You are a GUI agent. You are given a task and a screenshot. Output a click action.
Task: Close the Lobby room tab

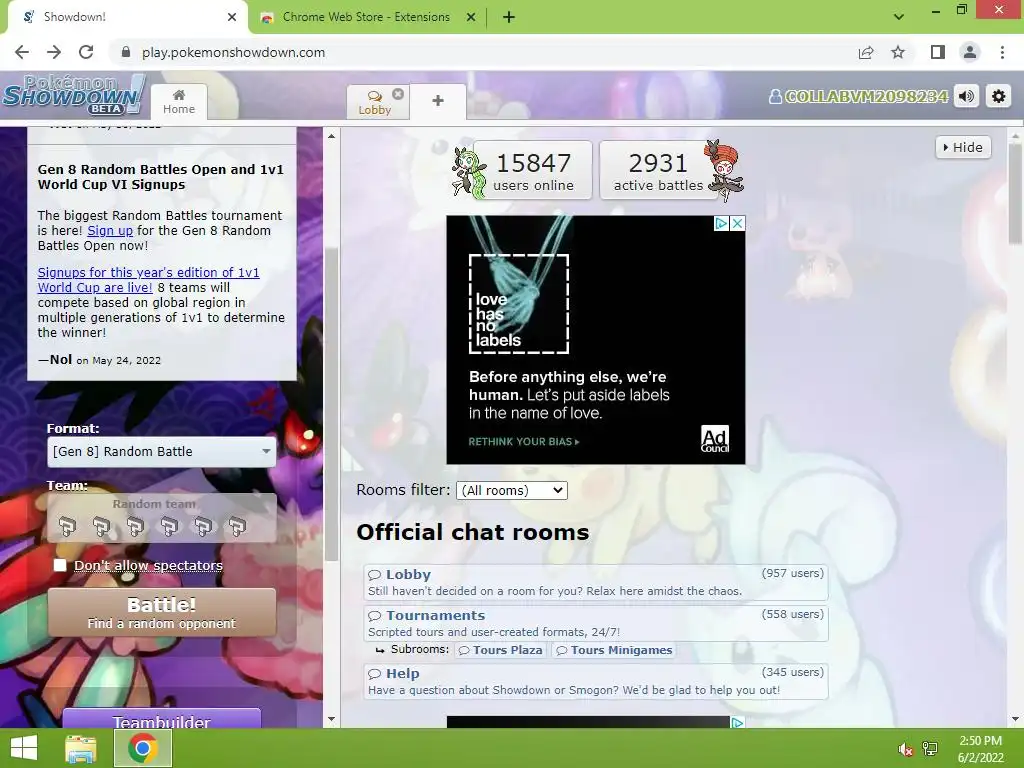pyautogui.click(x=398, y=93)
